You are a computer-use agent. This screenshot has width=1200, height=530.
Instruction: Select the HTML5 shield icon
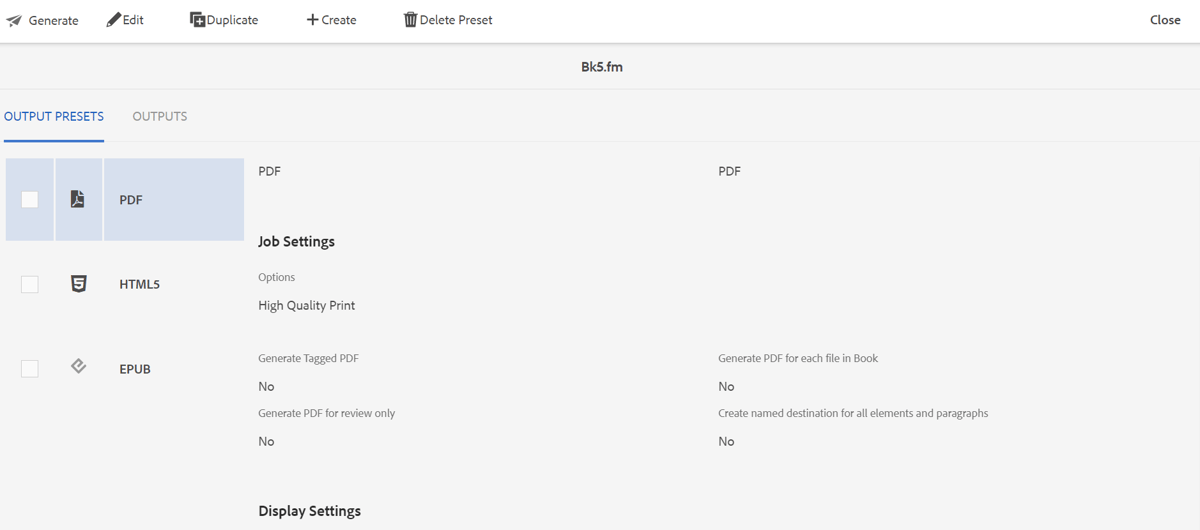(78, 284)
